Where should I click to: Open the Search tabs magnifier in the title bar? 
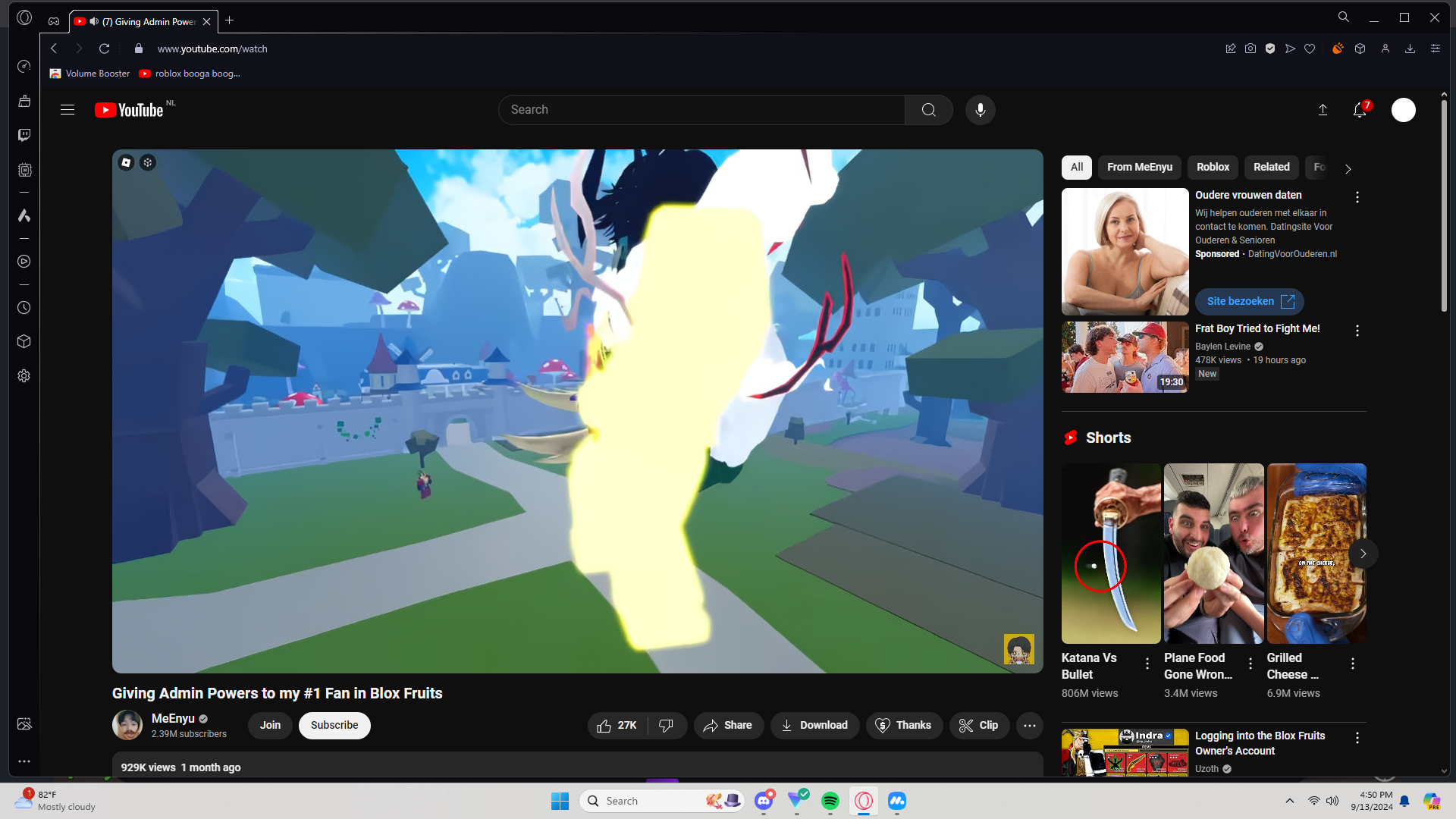tap(1344, 17)
